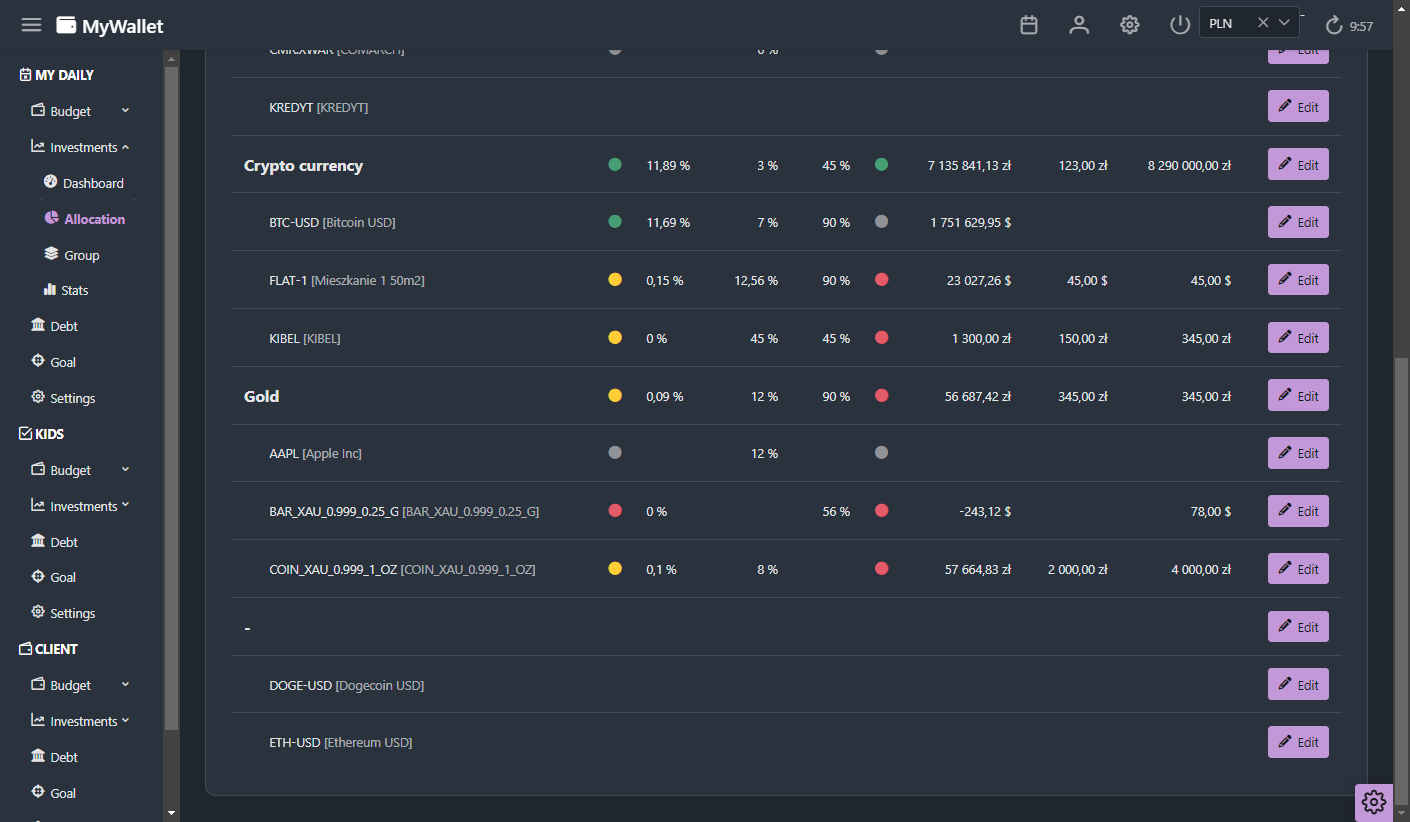
Task: Click the CLIENT section wallet icon
Action: pos(26,649)
